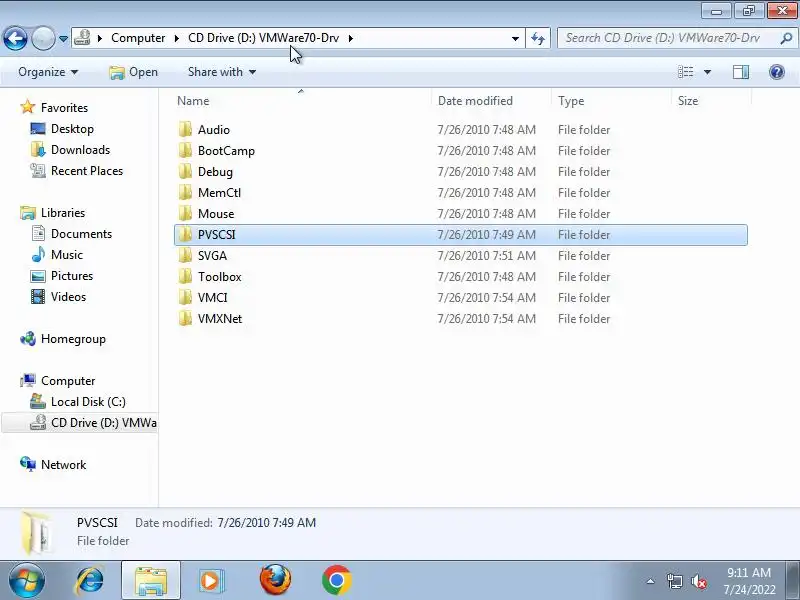Click the PVSCSI folder thumbnail in details pane

(37, 534)
